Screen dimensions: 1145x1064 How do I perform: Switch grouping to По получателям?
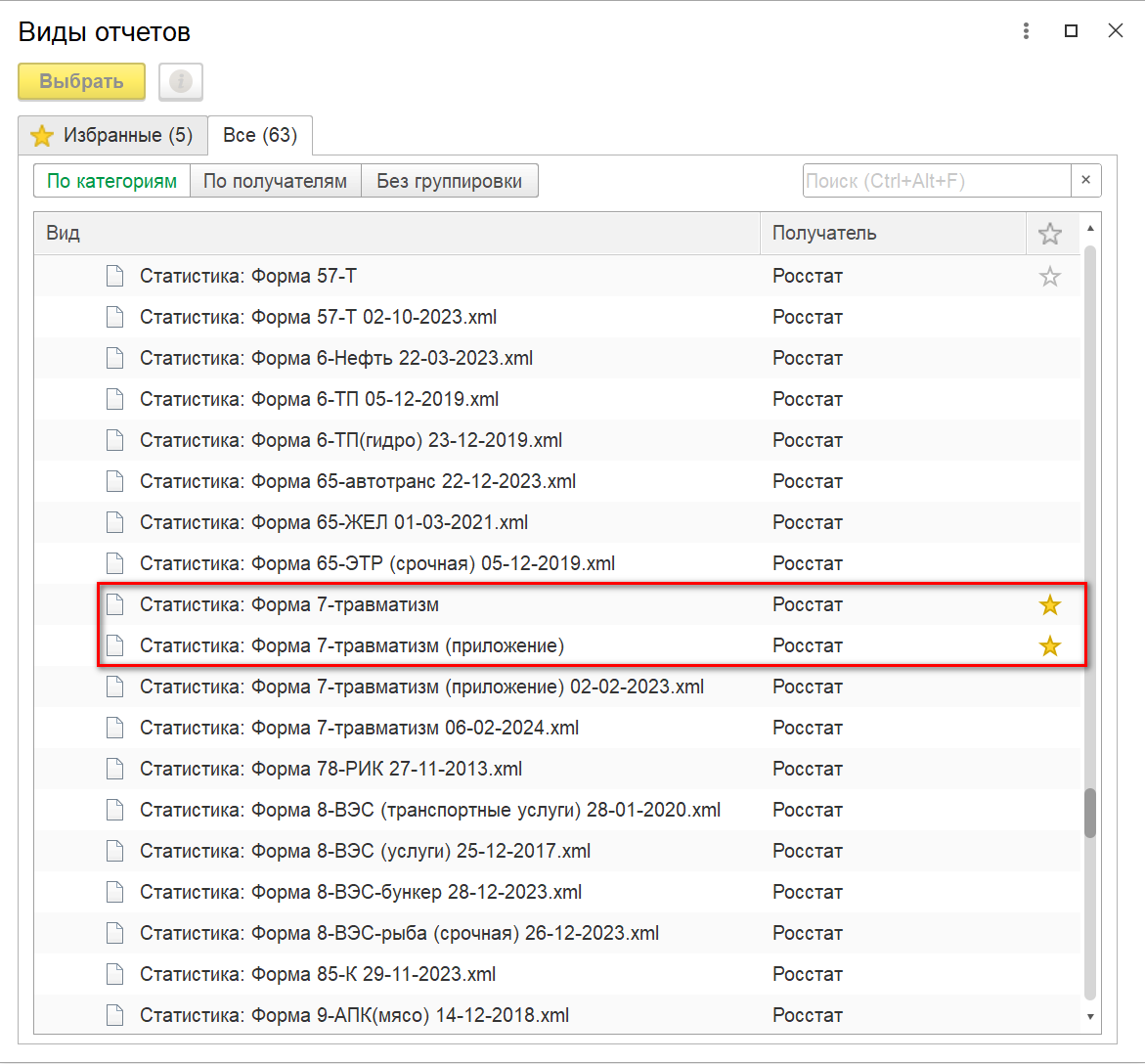point(276,181)
